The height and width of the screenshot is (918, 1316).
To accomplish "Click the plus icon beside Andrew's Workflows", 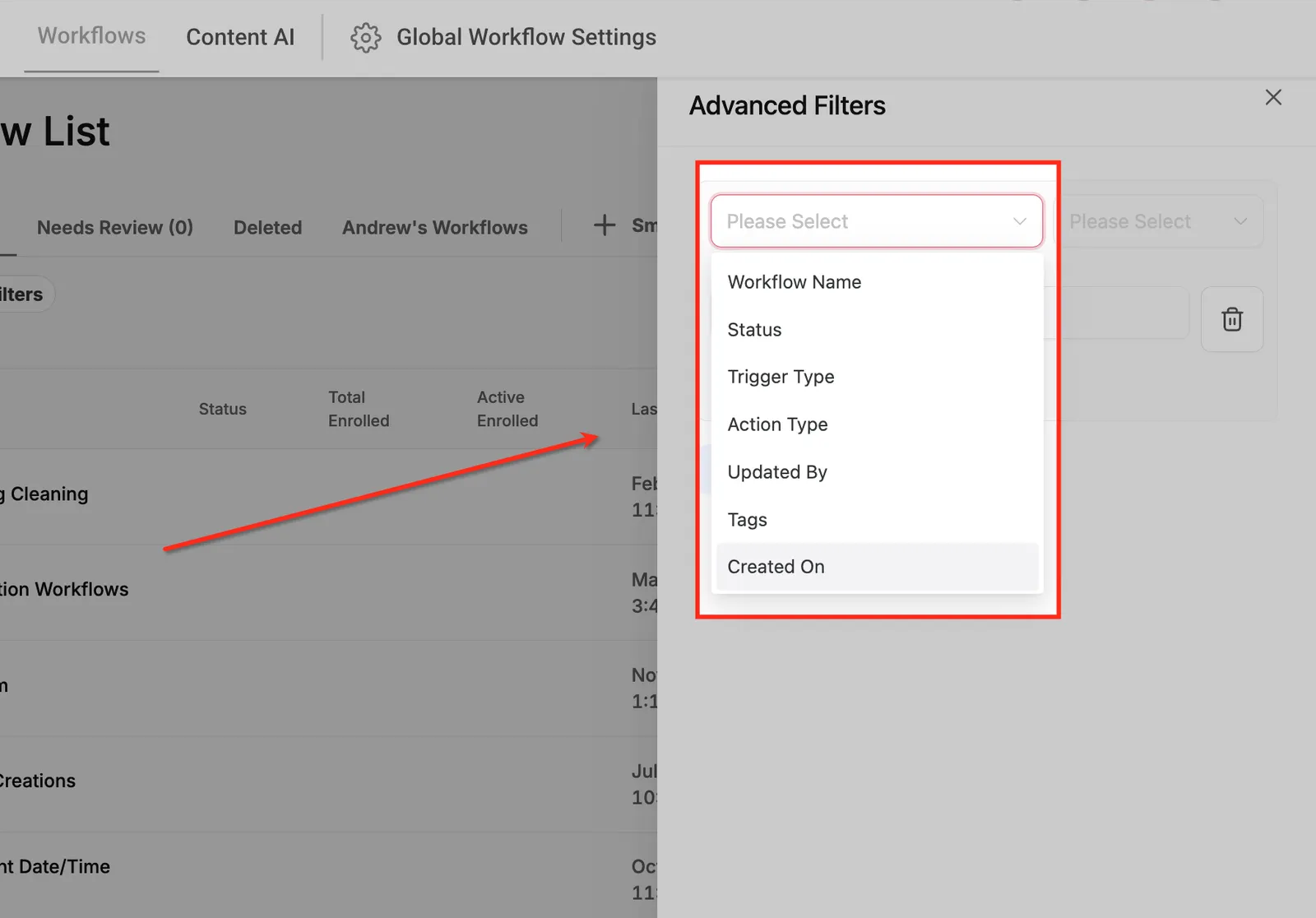I will coord(605,225).
